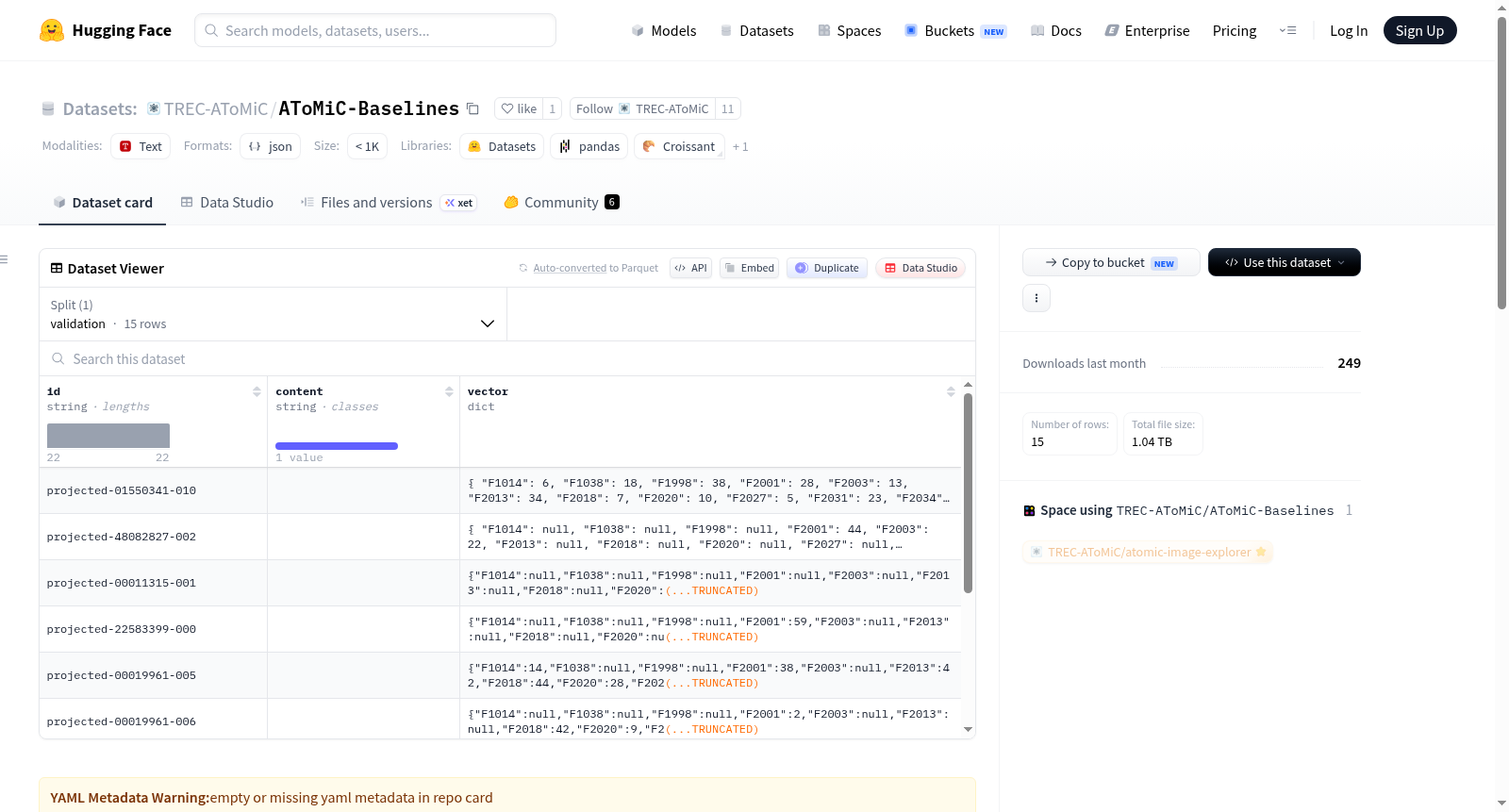The width and height of the screenshot is (1509, 812).
Task: Sort the content column with its arrows
Action: pos(449,391)
